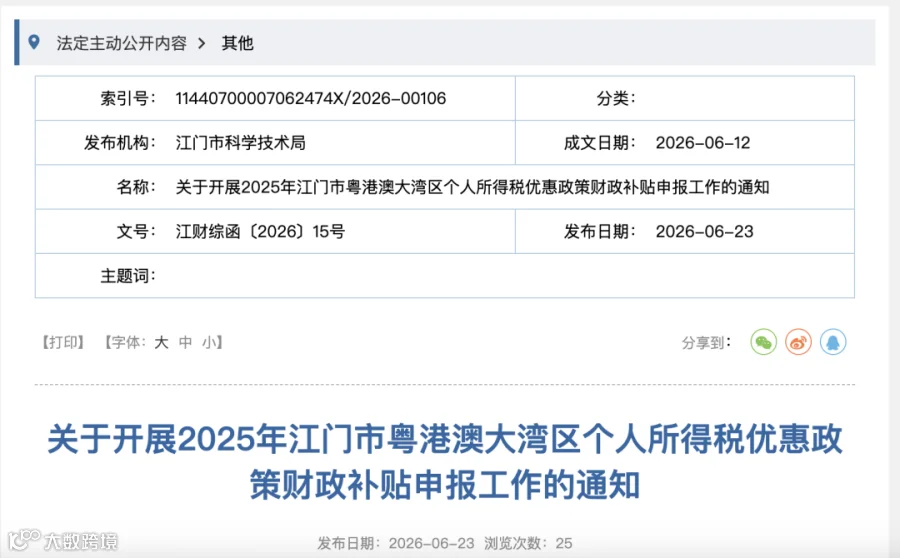Click the large blue article headline
This screenshot has height=558, width=900.
click(x=445, y=462)
